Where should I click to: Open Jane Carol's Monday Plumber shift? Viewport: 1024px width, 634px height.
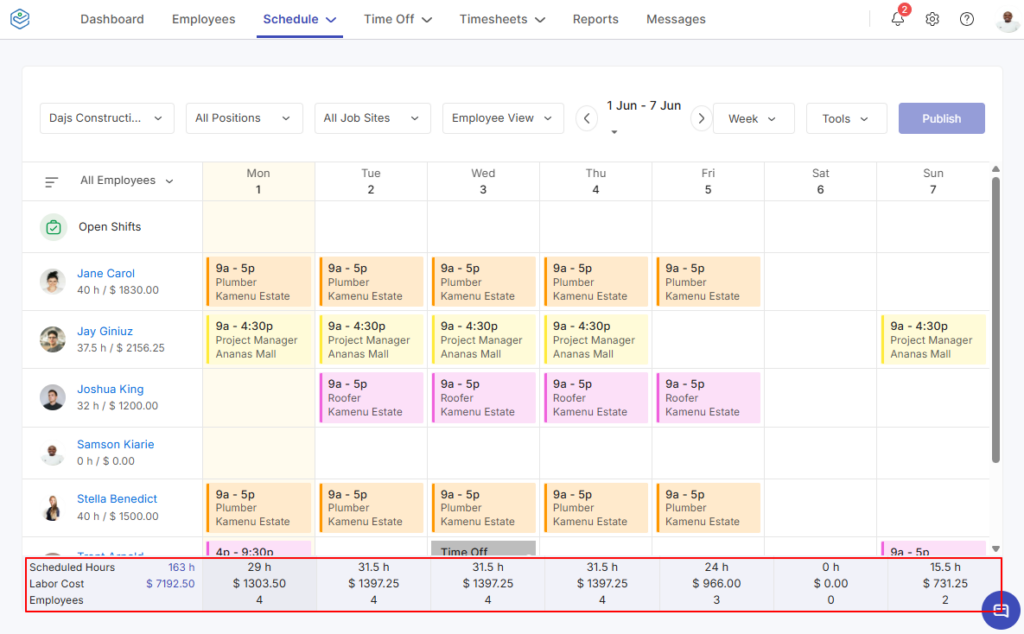coord(259,281)
